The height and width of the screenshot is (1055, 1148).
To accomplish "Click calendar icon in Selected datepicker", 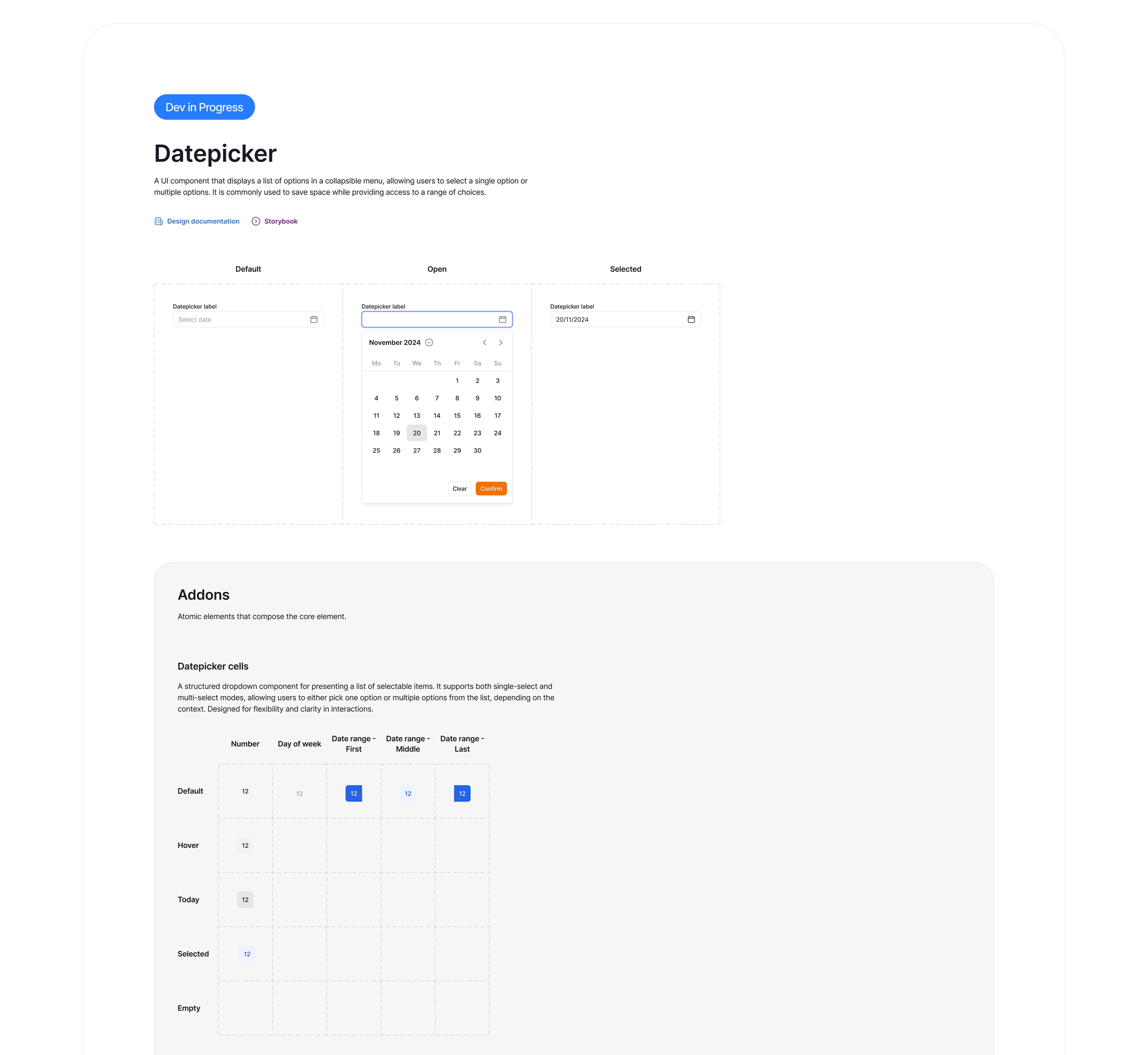I will (691, 320).
